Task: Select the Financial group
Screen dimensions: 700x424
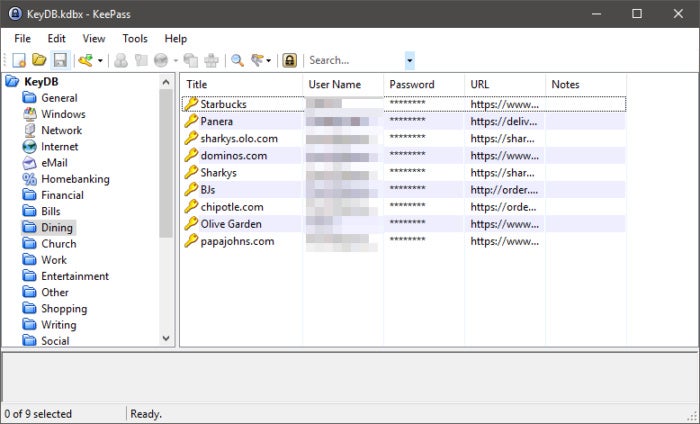Action: point(62,195)
